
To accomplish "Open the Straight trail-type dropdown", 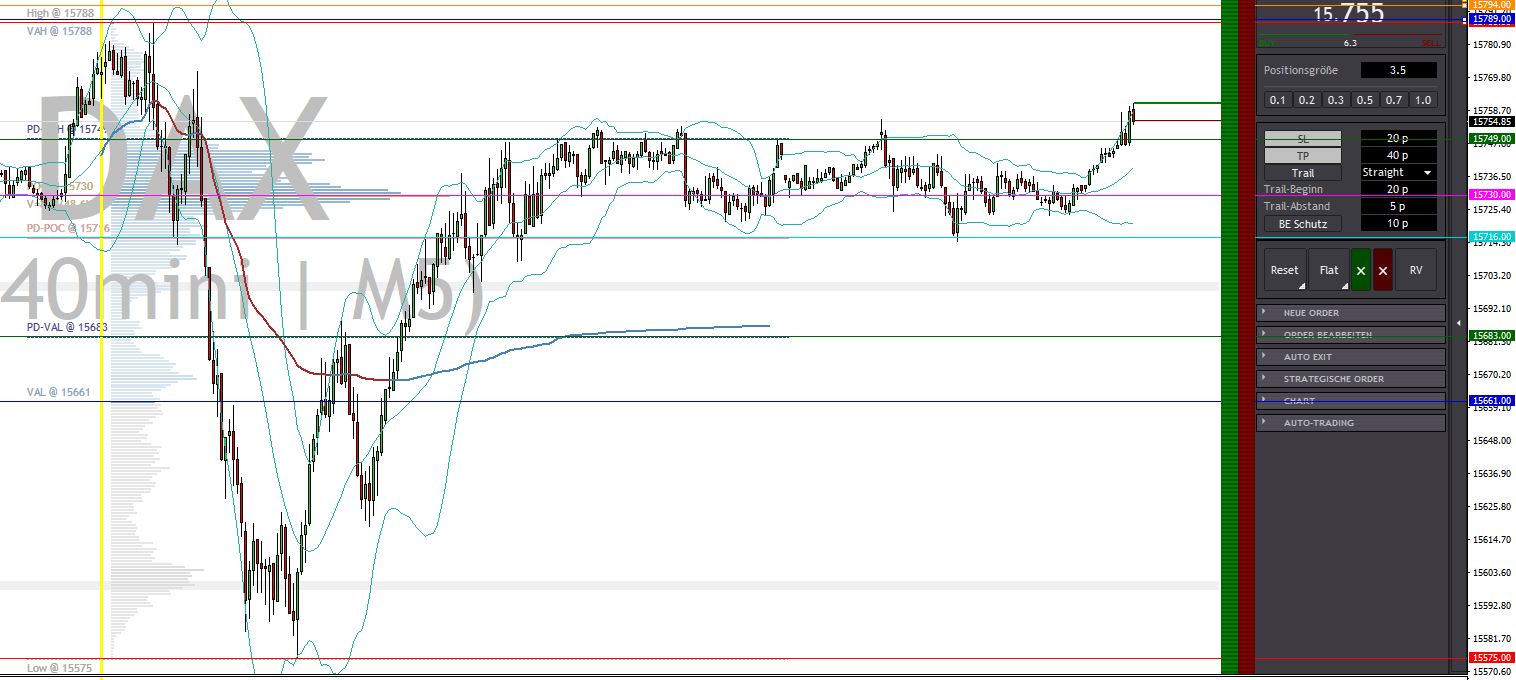I will [1397, 172].
